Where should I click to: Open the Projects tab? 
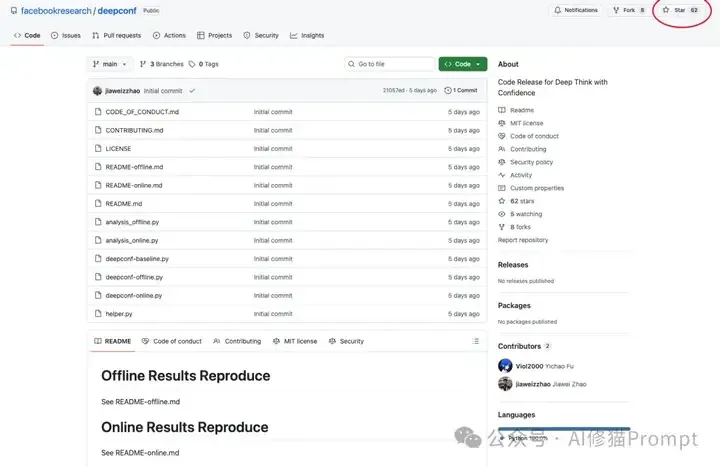[x=214, y=35]
